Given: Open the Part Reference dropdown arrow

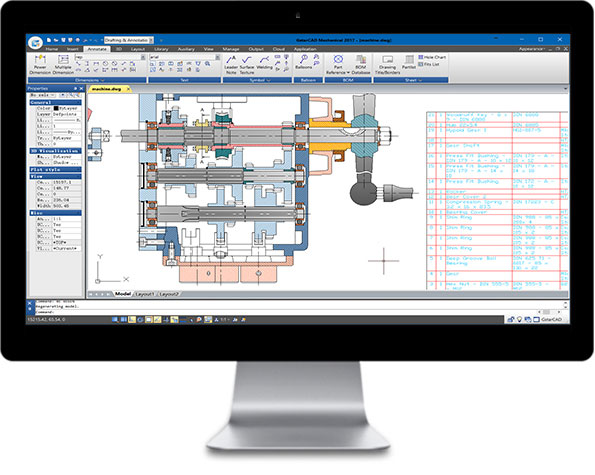Looking at the screenshot, I should (x=348, y=72).
